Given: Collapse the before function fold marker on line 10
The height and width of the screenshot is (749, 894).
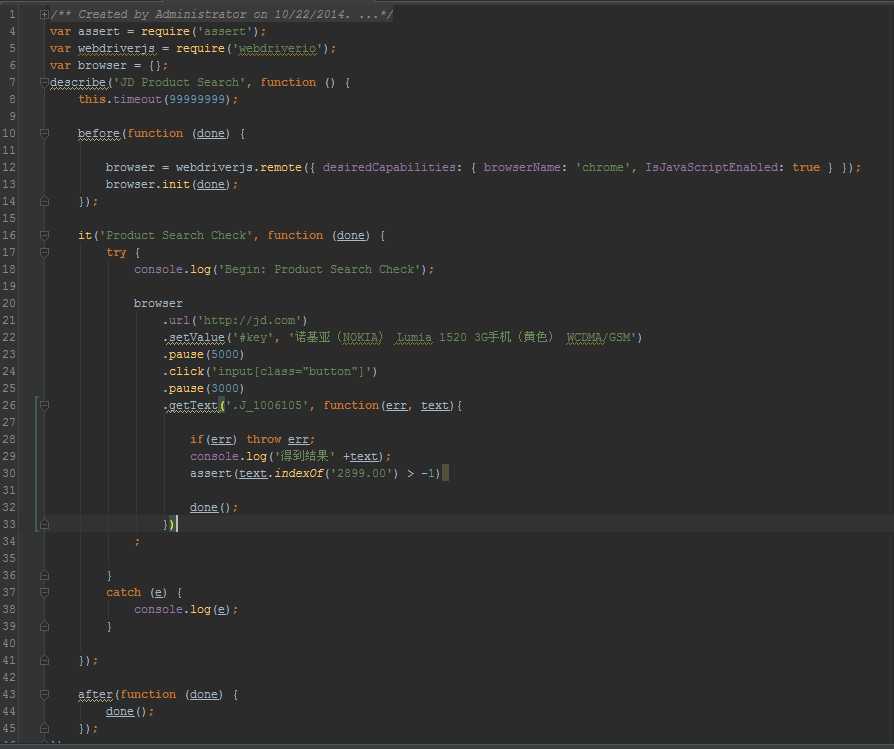Looking at the screenshot, I should 44,133.
